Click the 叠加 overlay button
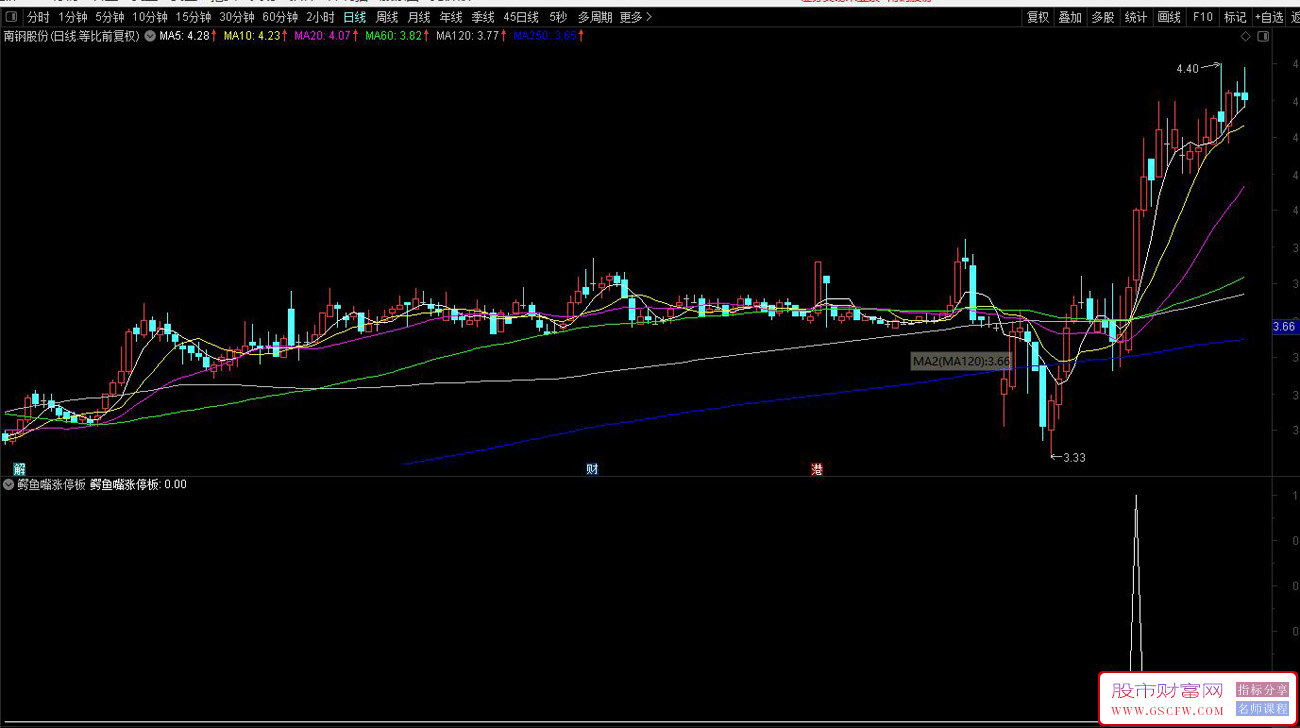This screenshot has height=728, width=1300. click(1070, 17)
